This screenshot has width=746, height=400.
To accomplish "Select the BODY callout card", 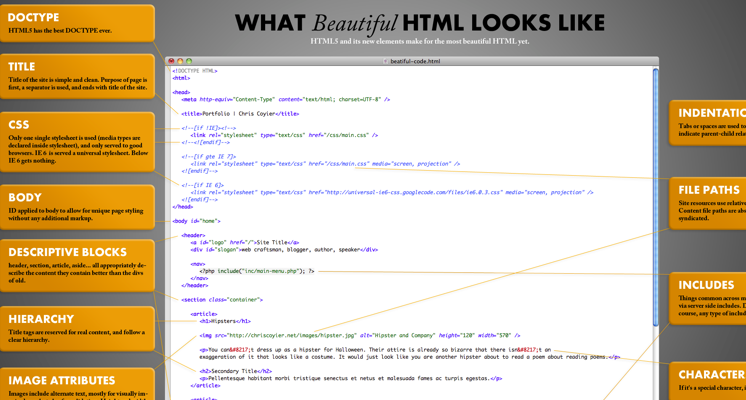I will [77, 207].
